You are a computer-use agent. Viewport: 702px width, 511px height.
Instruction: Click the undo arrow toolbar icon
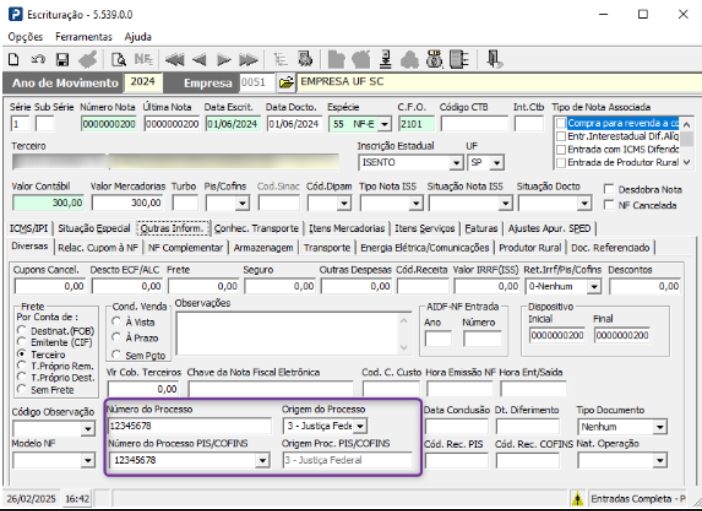38,59
